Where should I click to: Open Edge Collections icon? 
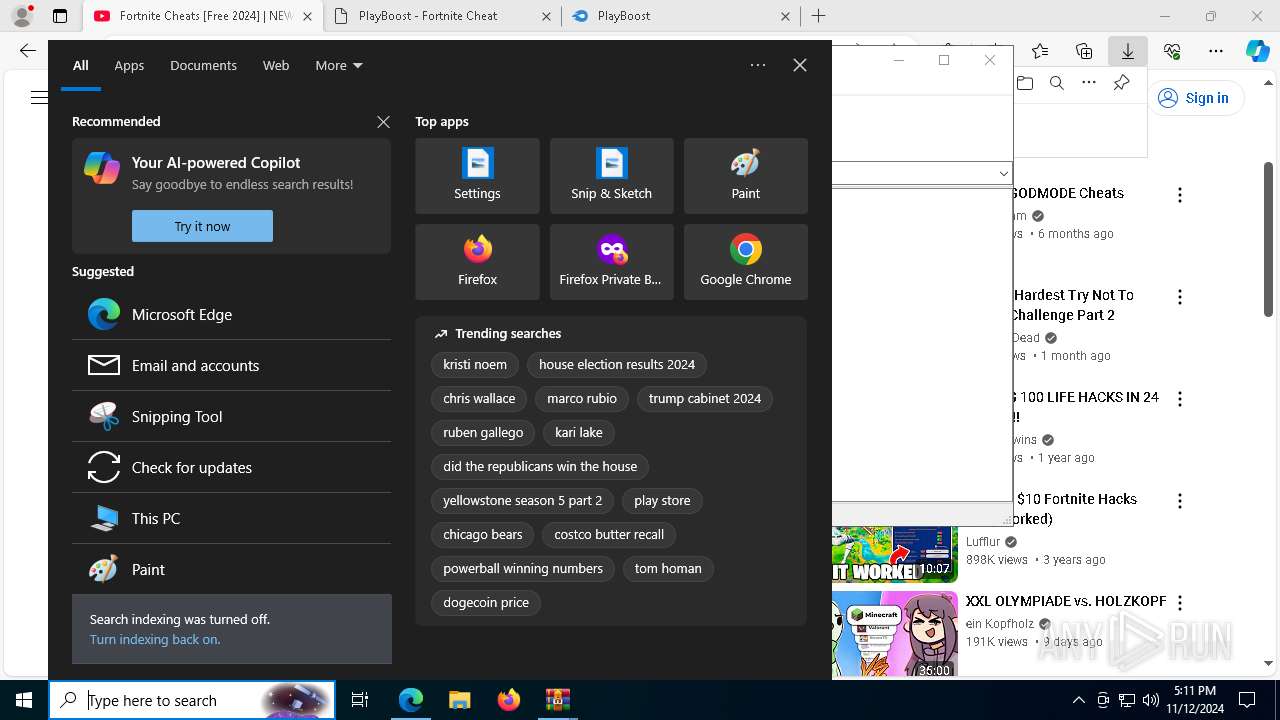coord(1084,51)
